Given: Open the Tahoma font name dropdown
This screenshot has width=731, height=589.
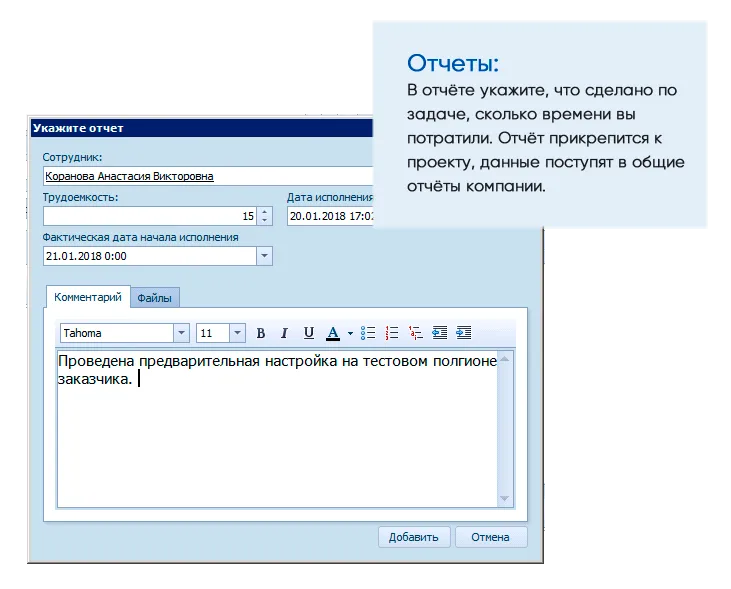Looking at the screenshot, I should 181,333.
